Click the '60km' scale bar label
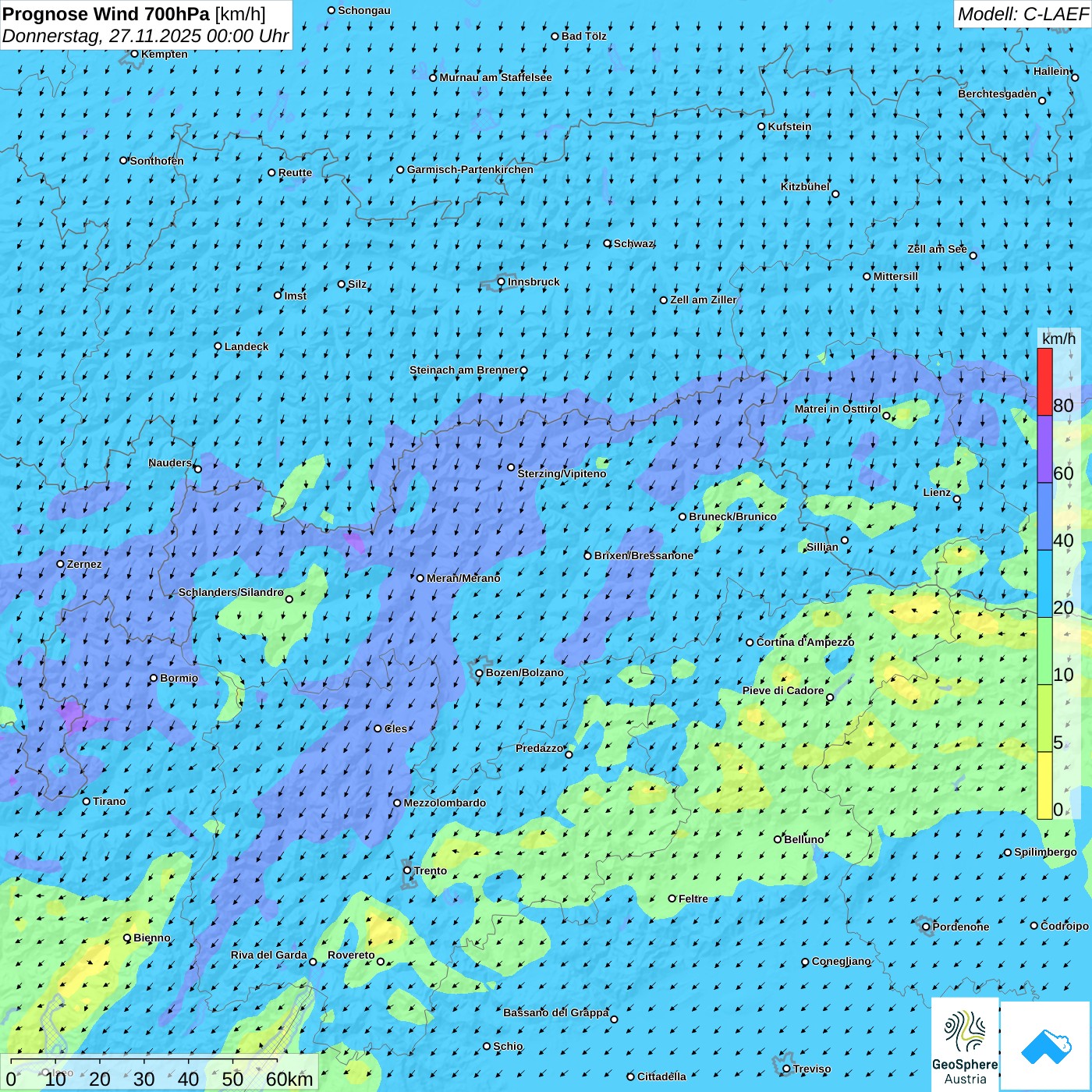Viewport: 1092px width, 1092px height. 289,1080
